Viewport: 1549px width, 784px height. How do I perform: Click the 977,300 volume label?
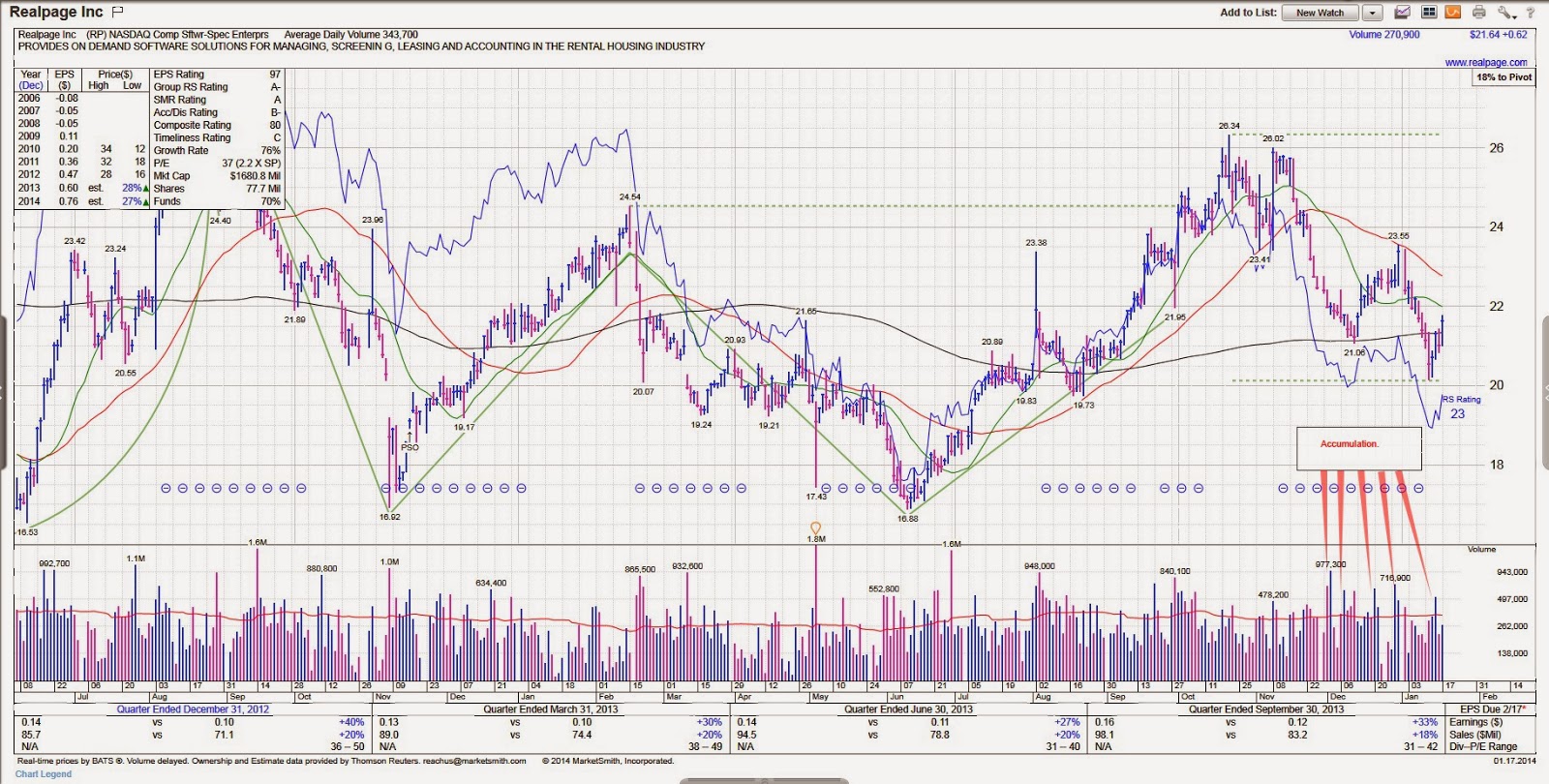point(1330,564)
